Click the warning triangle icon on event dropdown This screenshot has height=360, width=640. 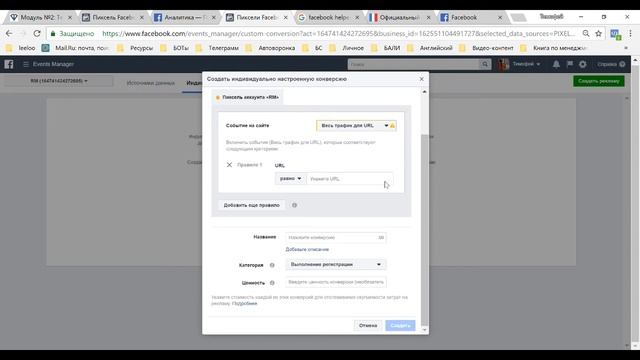click(x=392, y=126)
